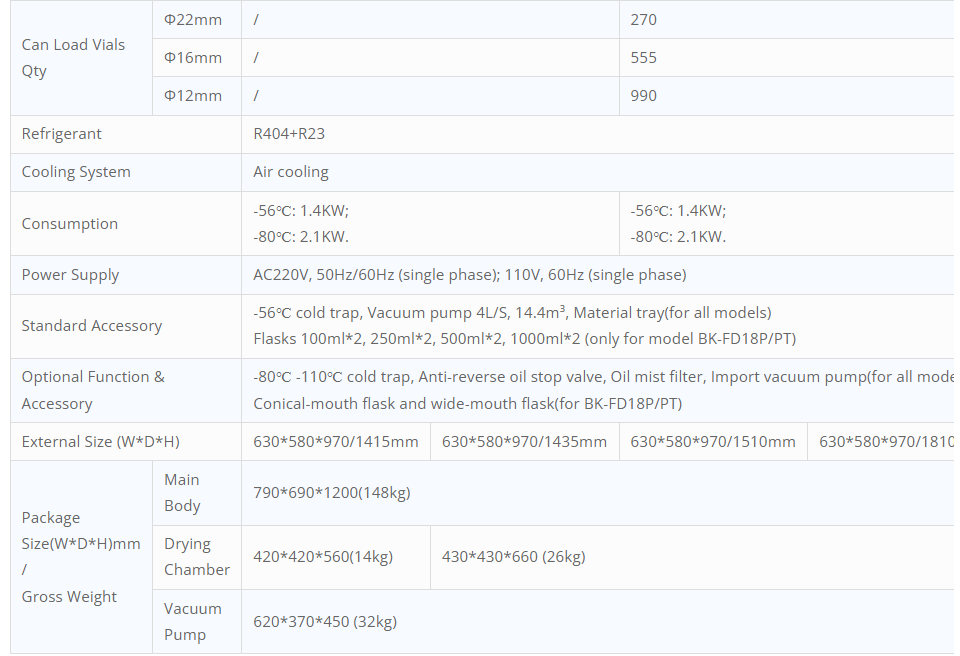960x656 pixels.
Task: Select the Optional Function & Accessory label
Action: click(x=93, y=390)
